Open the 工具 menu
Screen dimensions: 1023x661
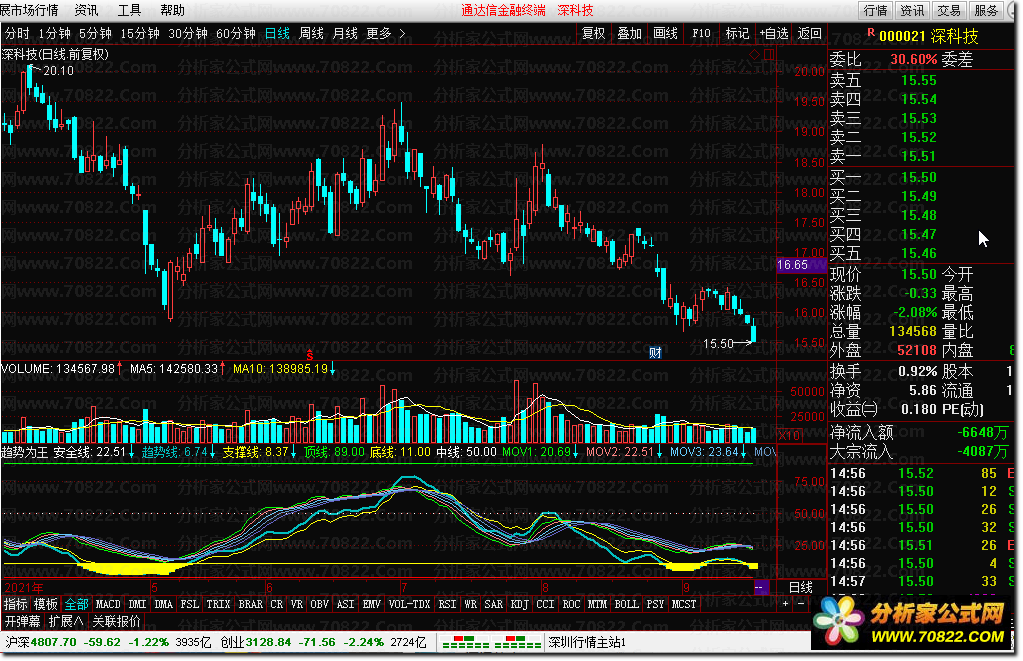[129, 10]
